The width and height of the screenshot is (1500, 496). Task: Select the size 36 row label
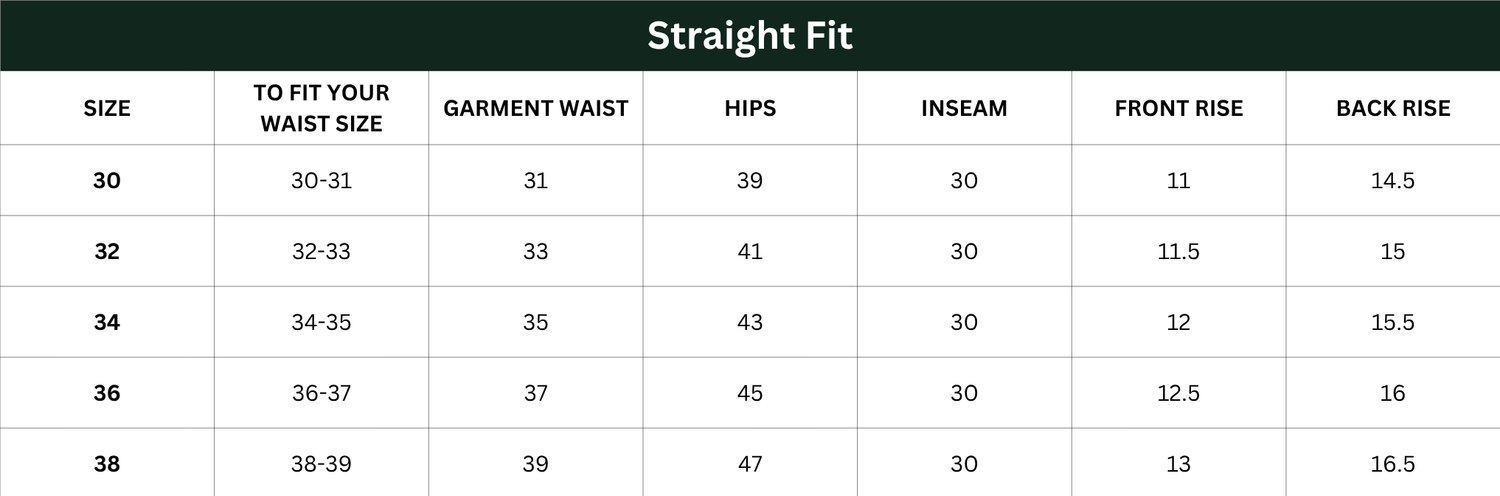tap(107, 394)
